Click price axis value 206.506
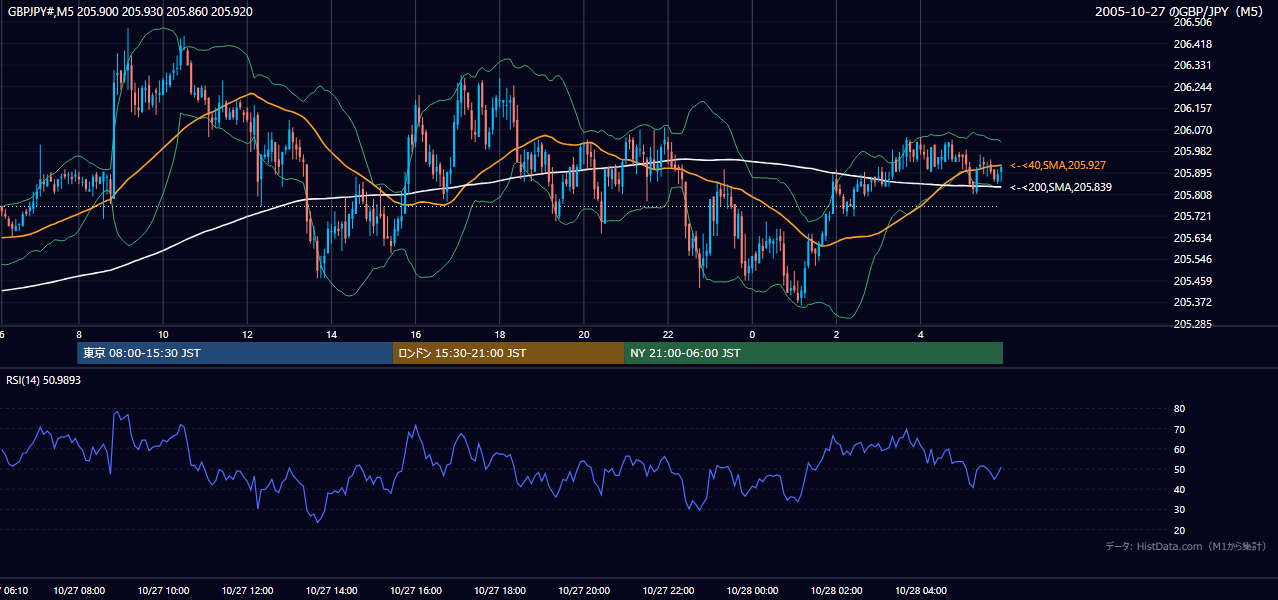 tap(1193, 22)
